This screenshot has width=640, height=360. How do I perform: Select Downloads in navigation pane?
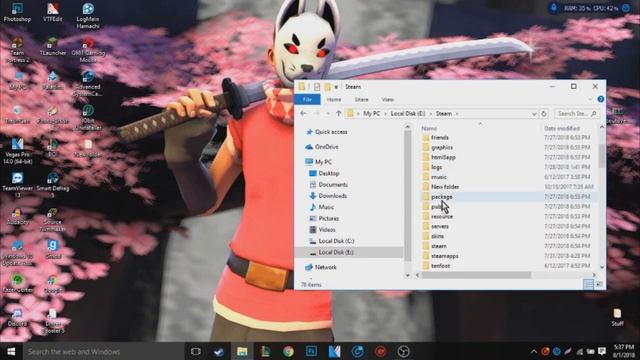pyautogui.click(x=328, y=196)
